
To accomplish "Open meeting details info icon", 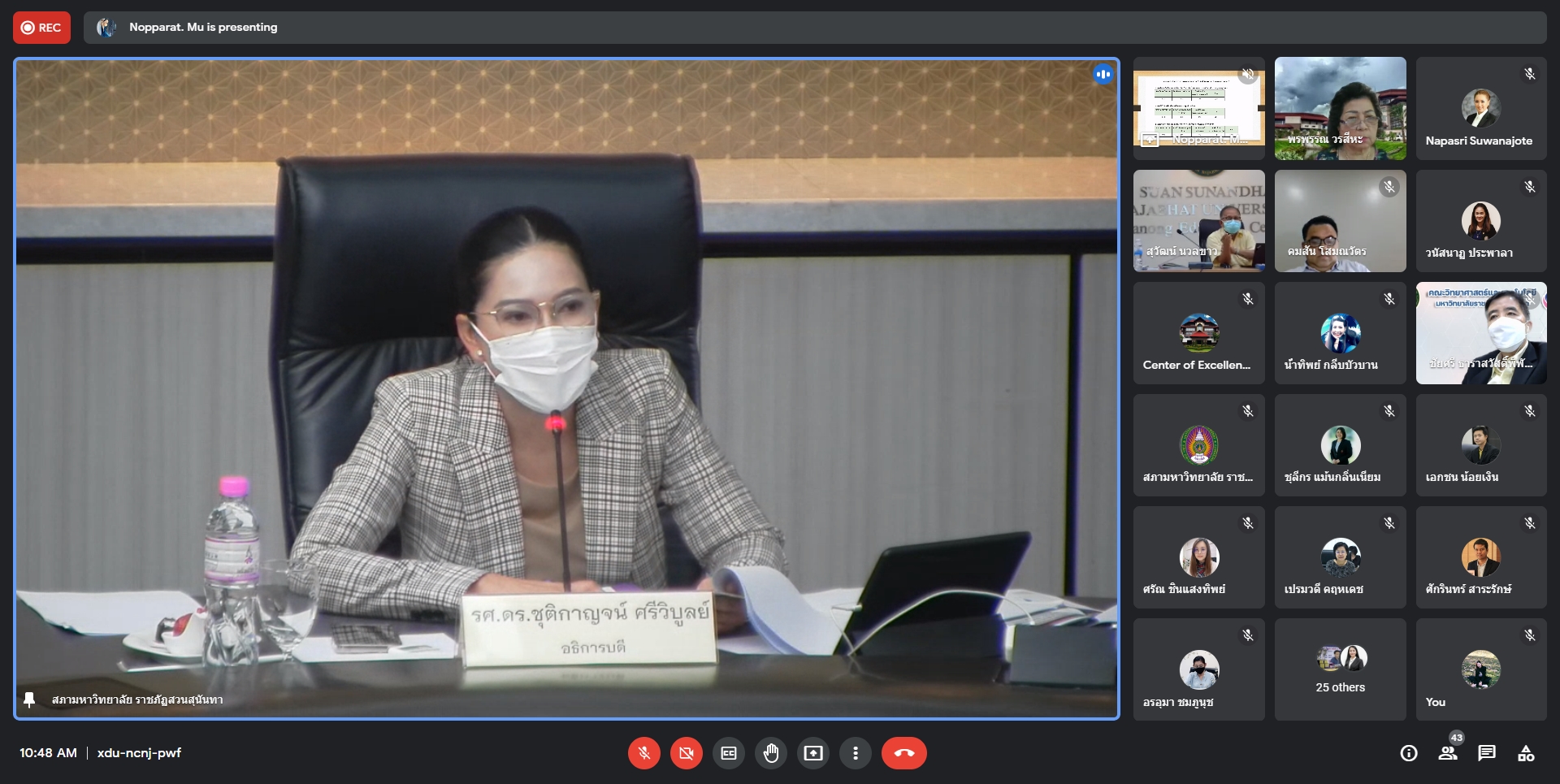I will point(1409,753).
